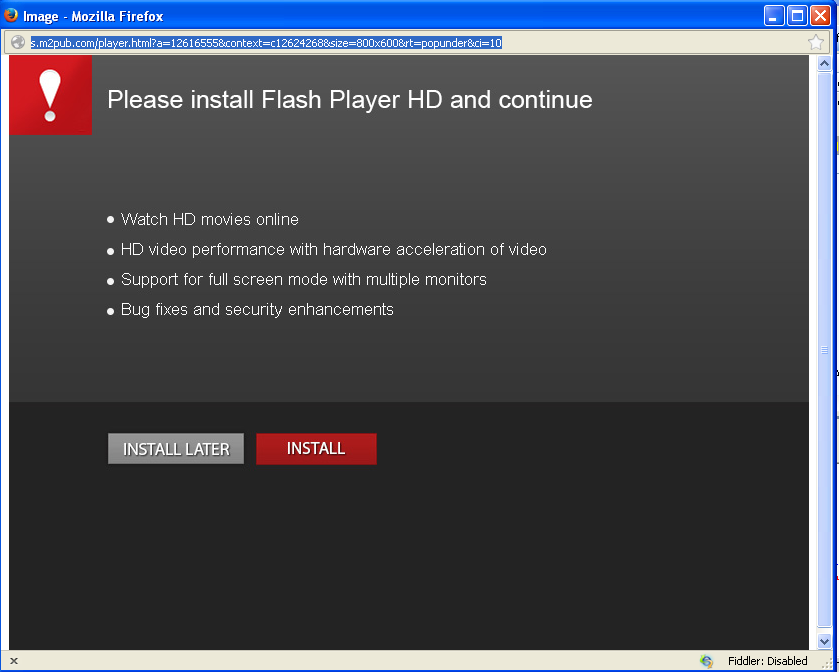Viewport: 839px width, 672px height.
Task: Click the vertical scrollbar thumb
Action: pyautogui.click(x=824, y=349)
